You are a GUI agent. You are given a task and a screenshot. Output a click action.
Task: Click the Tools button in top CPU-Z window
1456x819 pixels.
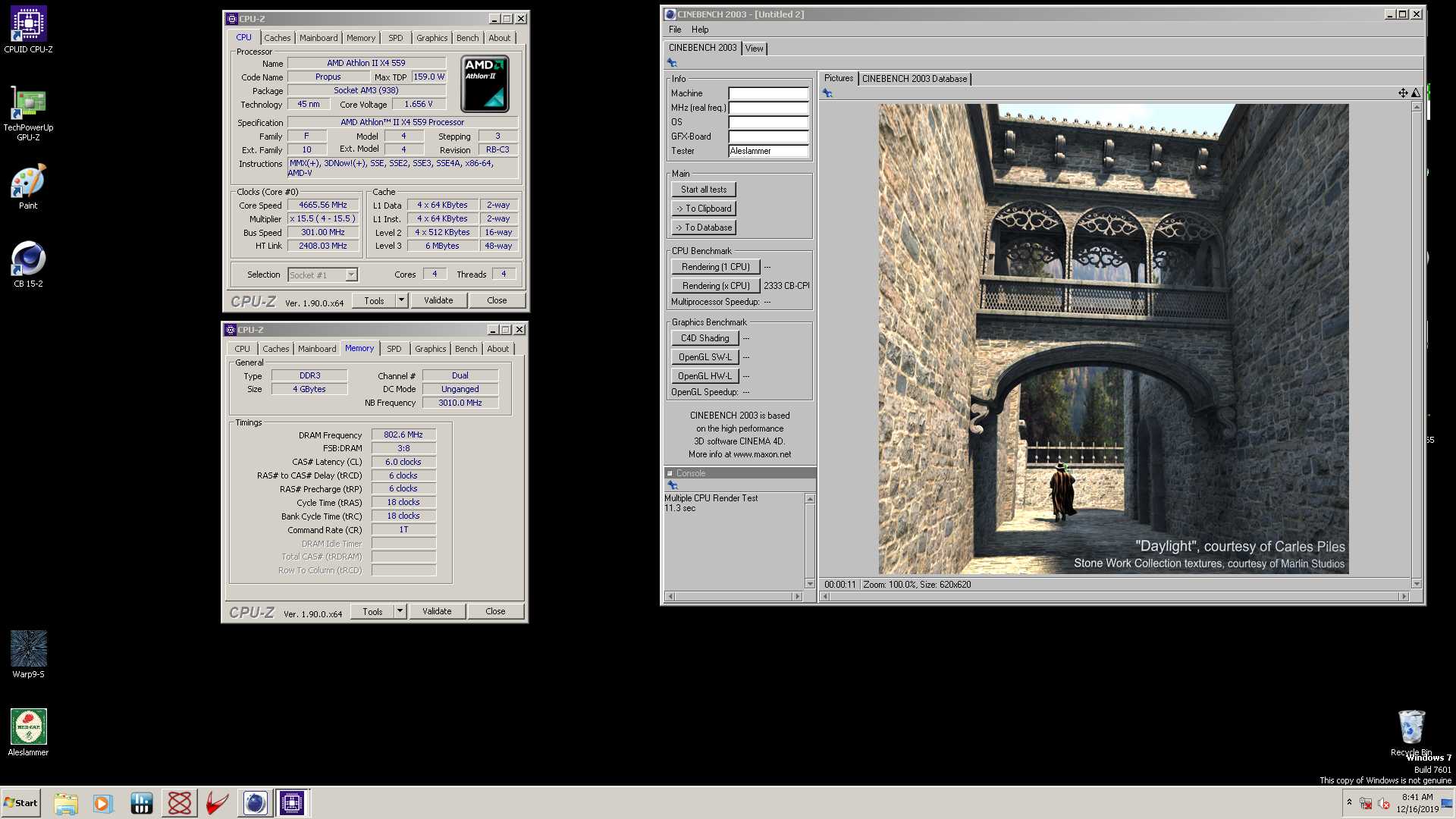tap(374, 300)
